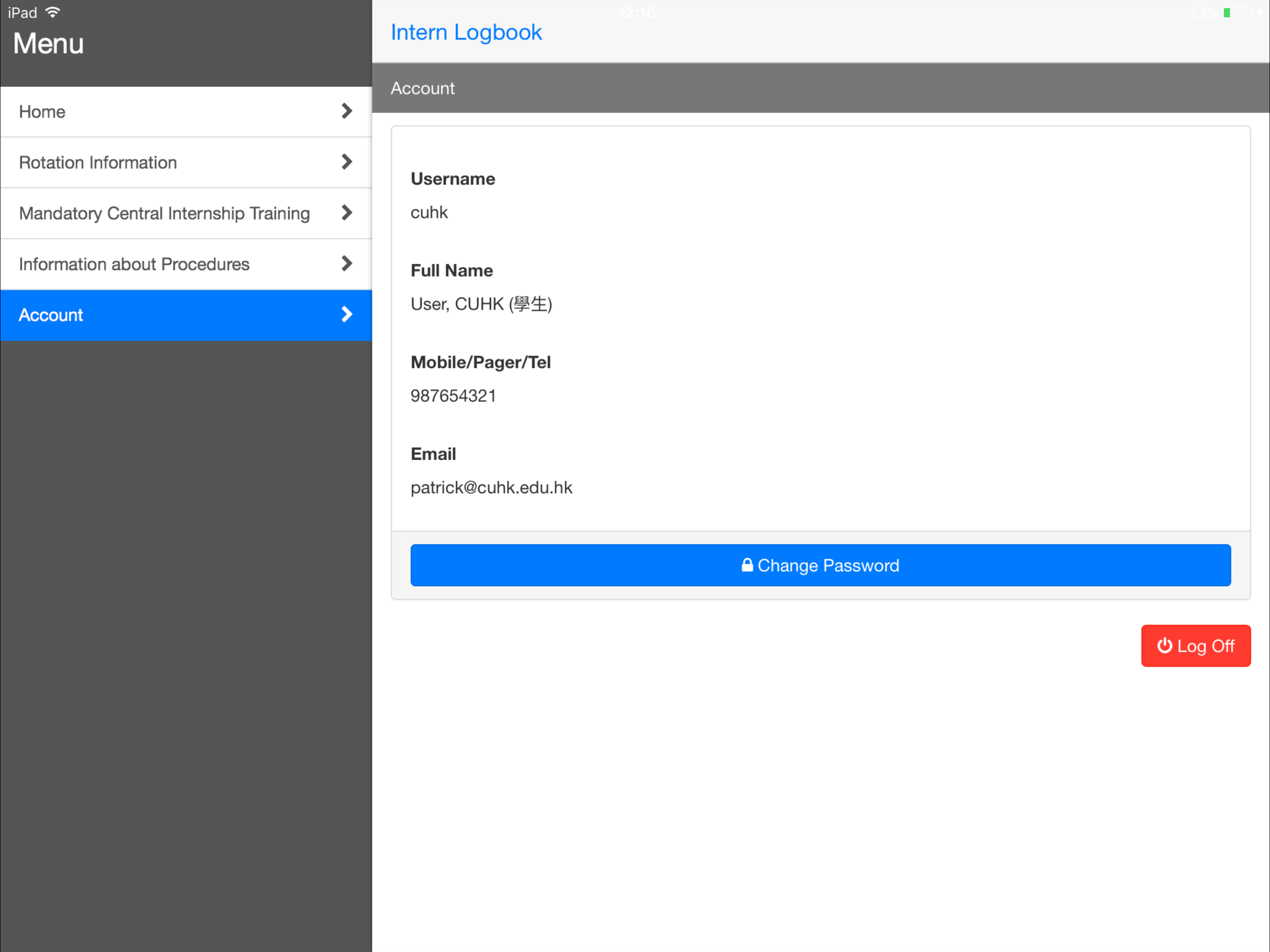The height and width of the screenshot is (952, 1270).
Task: Tap the red Log Off button
Action: 1195,646
